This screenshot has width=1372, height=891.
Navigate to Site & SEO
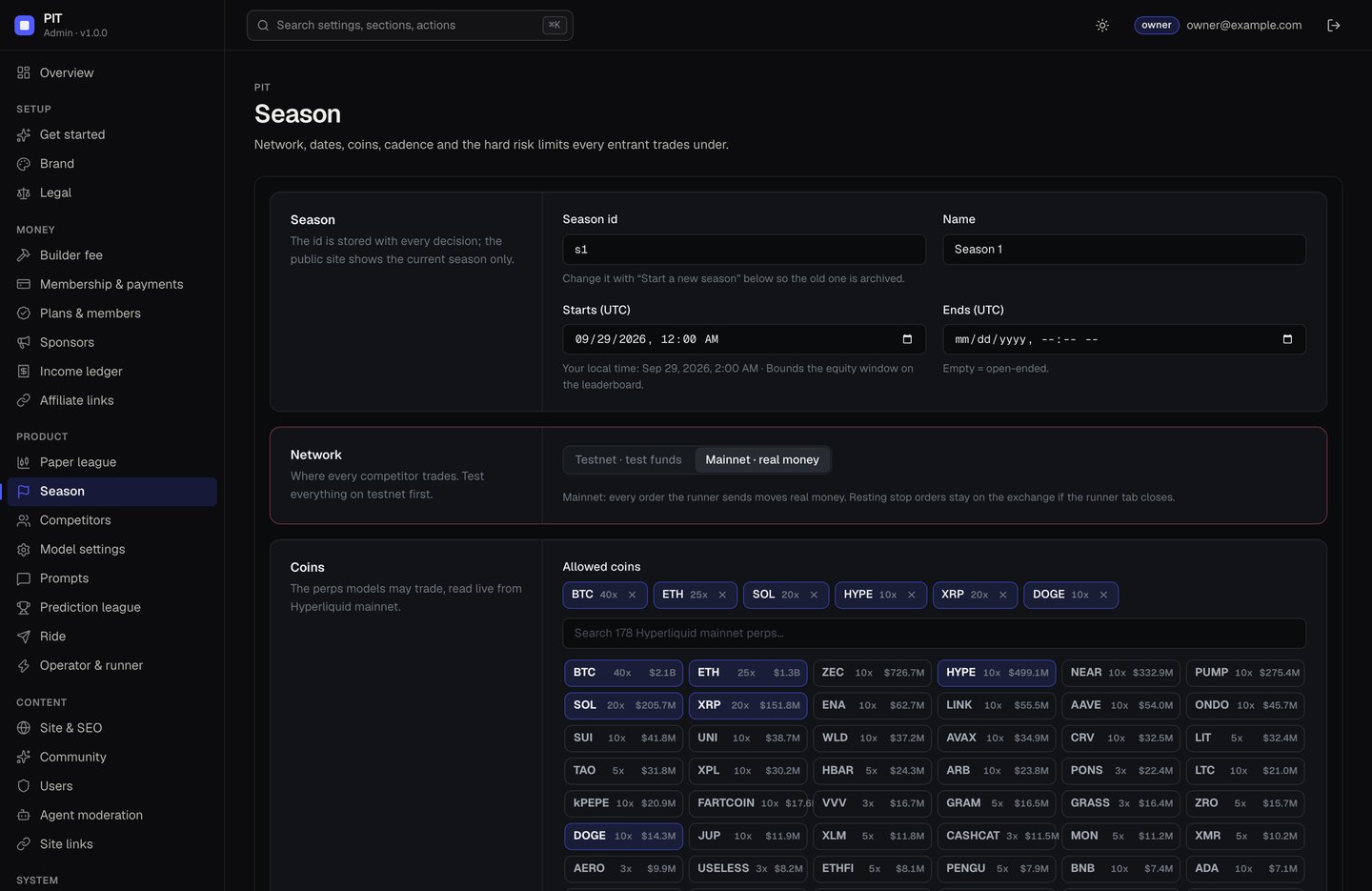111,728
